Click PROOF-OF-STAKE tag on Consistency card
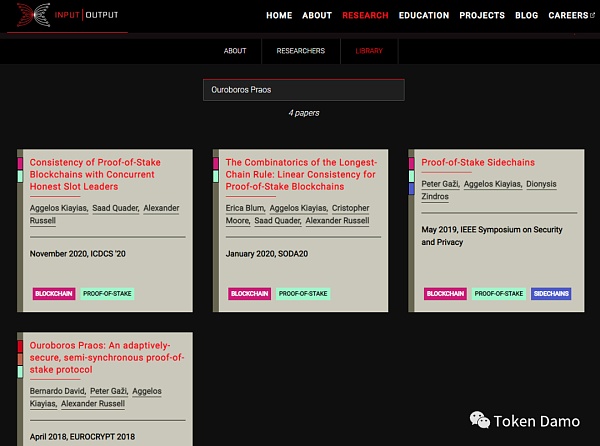The width and height of the screenshot is (600, 446). point(107,294)
